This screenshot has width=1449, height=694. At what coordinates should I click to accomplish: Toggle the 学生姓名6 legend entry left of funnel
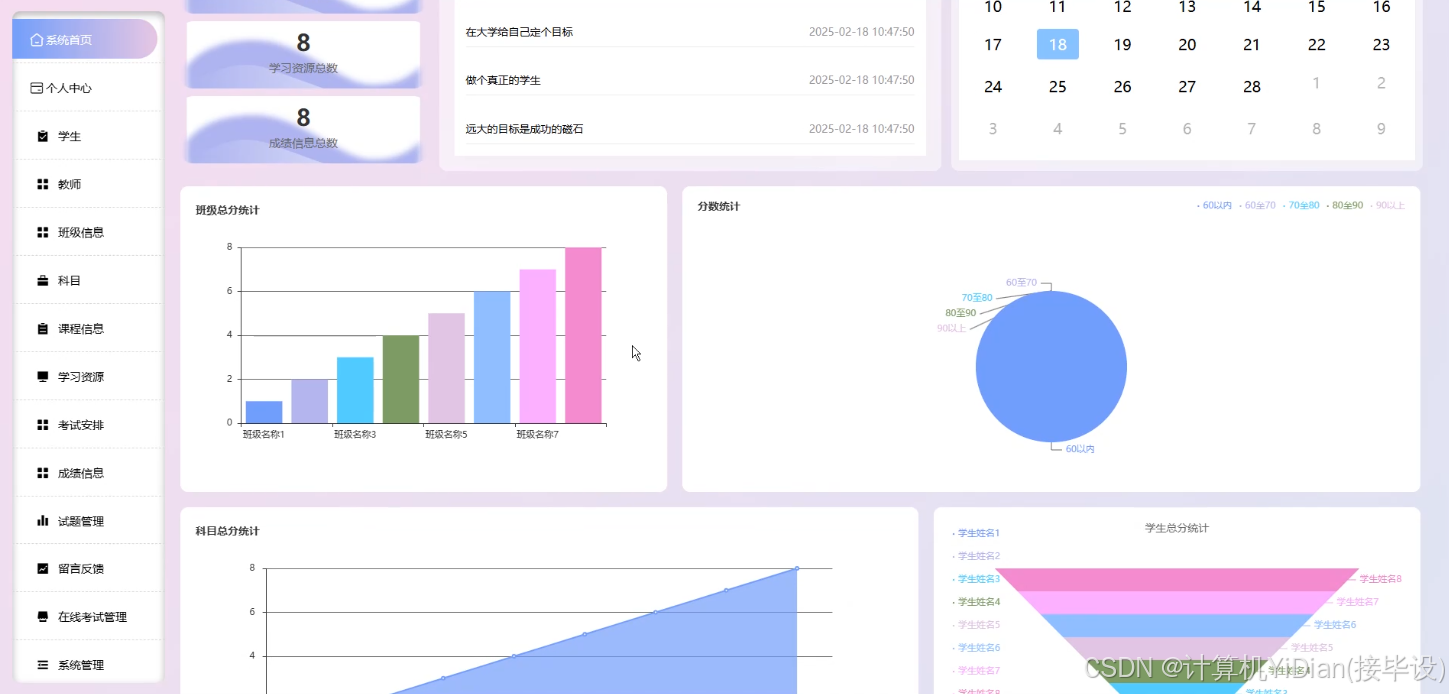[x=976, y=648]
